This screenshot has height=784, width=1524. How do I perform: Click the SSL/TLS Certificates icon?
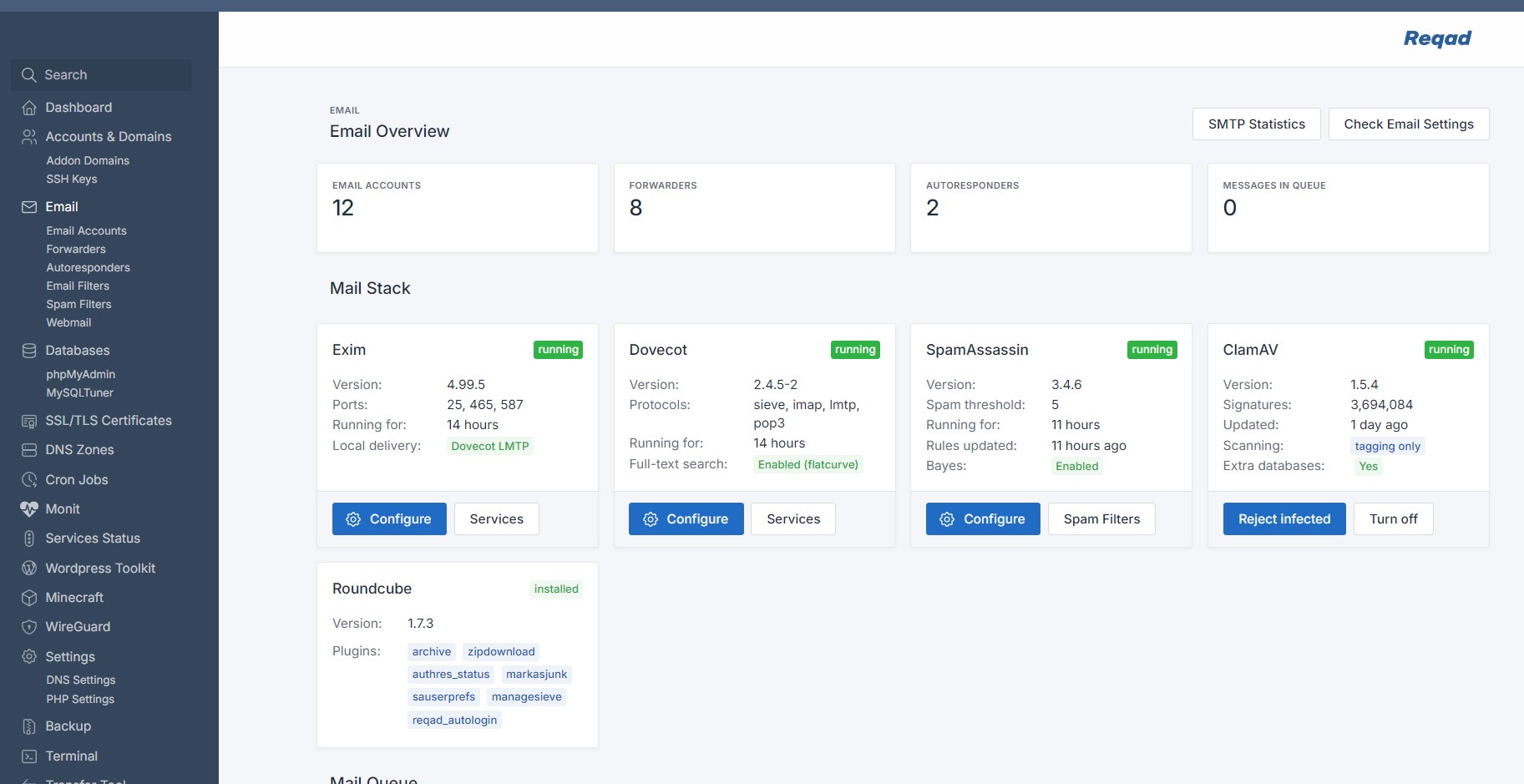[29, 421]
